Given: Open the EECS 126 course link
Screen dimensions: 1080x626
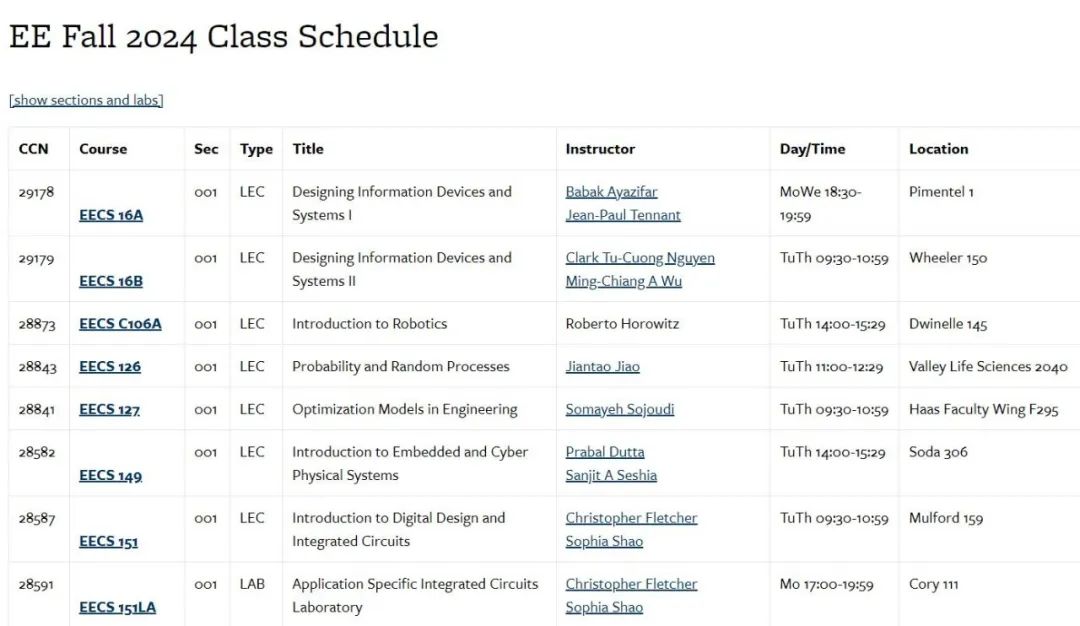Looking at the screenshot, I should [x=110, y=366].
